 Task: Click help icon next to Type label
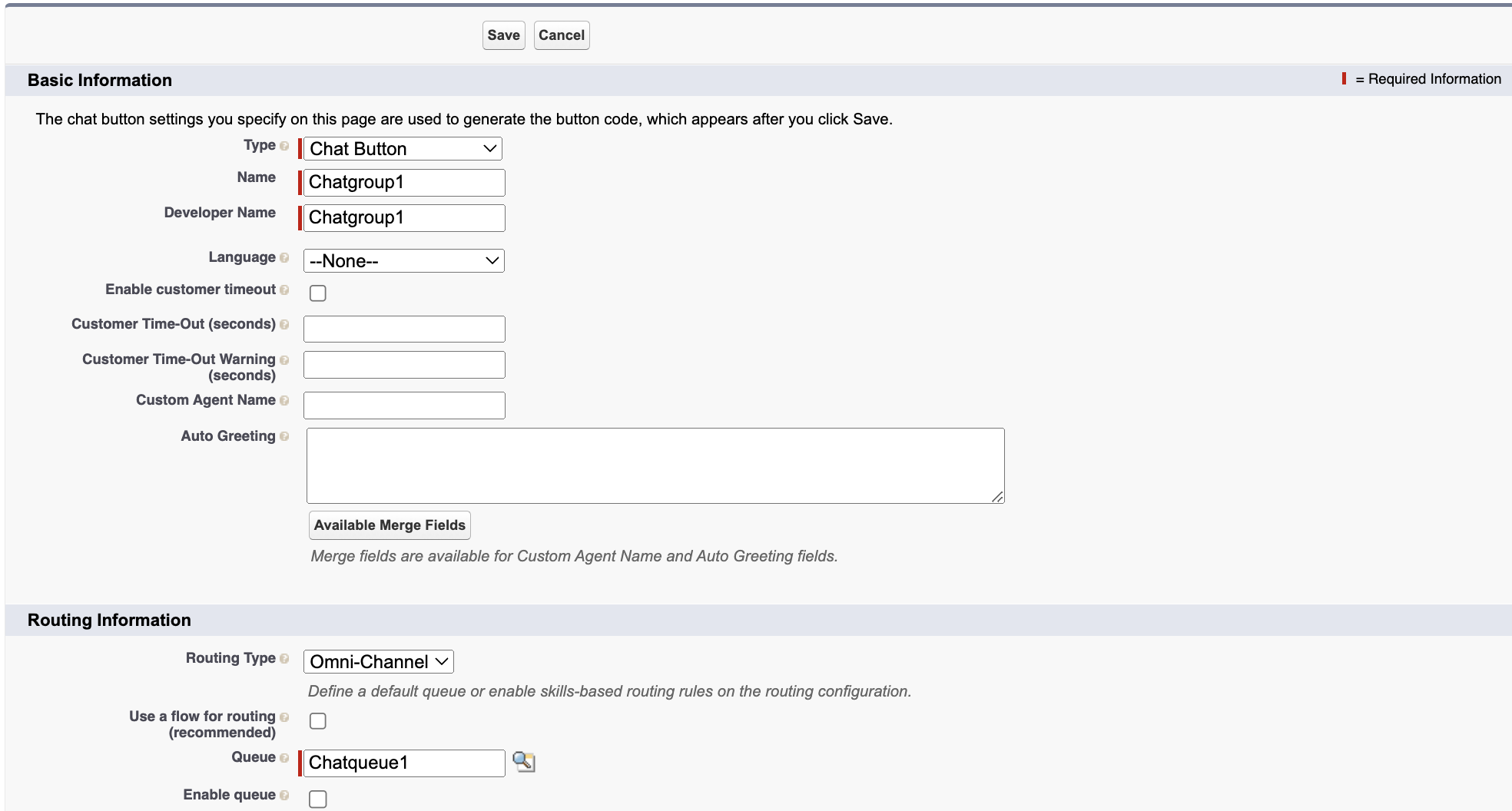point(284,146)
